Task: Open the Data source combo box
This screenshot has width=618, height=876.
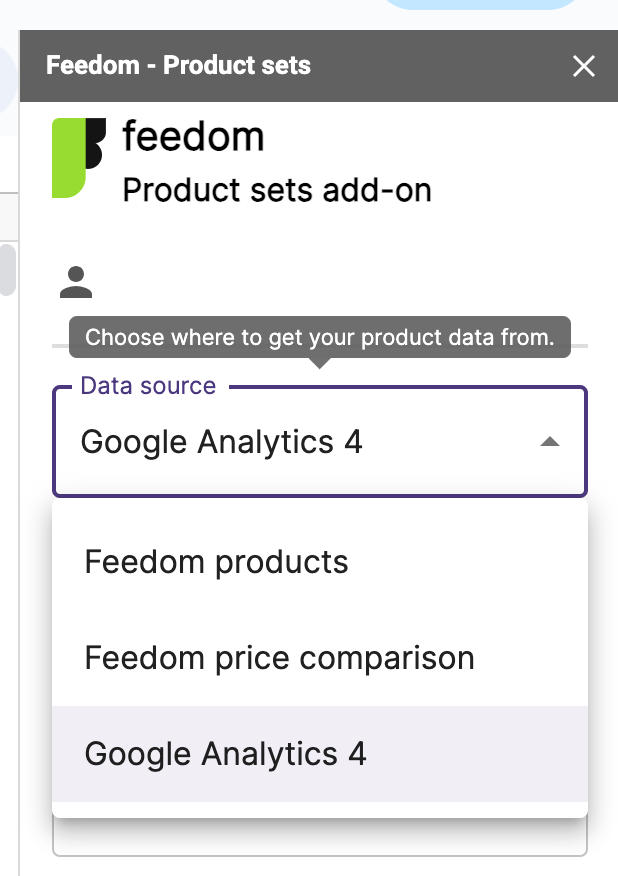Action: (x=320, y=441)
